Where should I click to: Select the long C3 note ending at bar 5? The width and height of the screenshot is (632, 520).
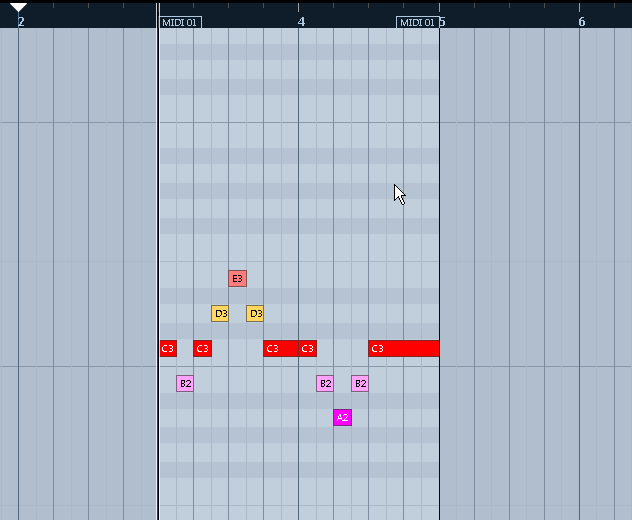(404, 349)
